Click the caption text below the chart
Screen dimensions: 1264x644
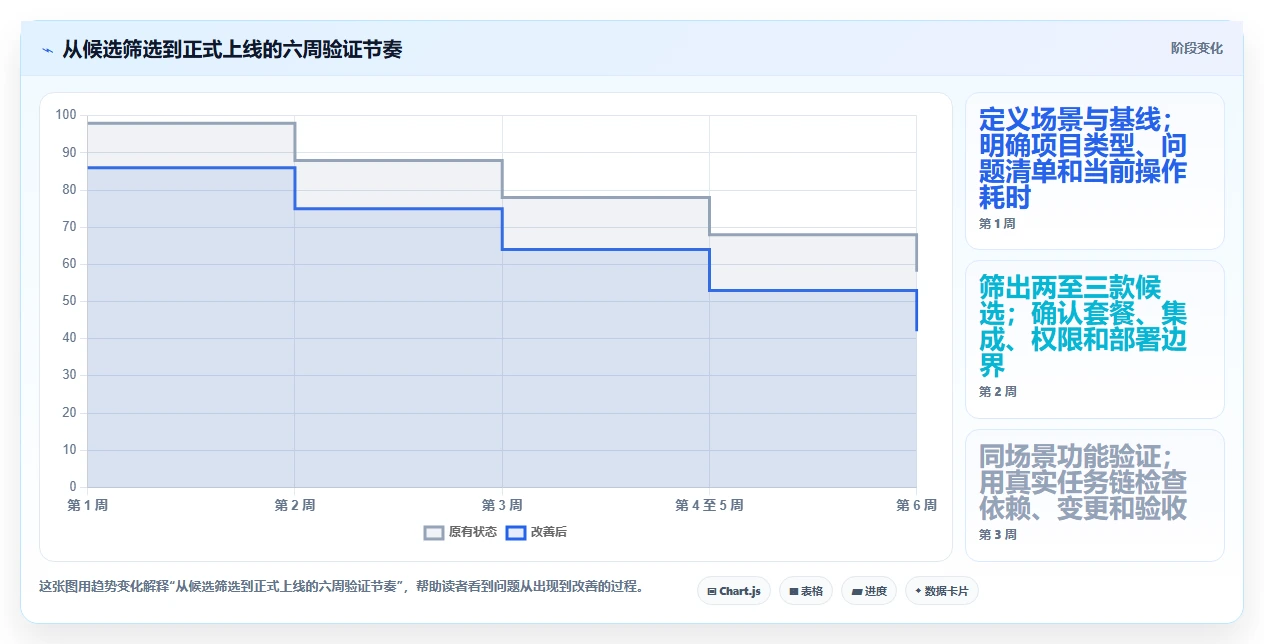[x=341, y=586]
